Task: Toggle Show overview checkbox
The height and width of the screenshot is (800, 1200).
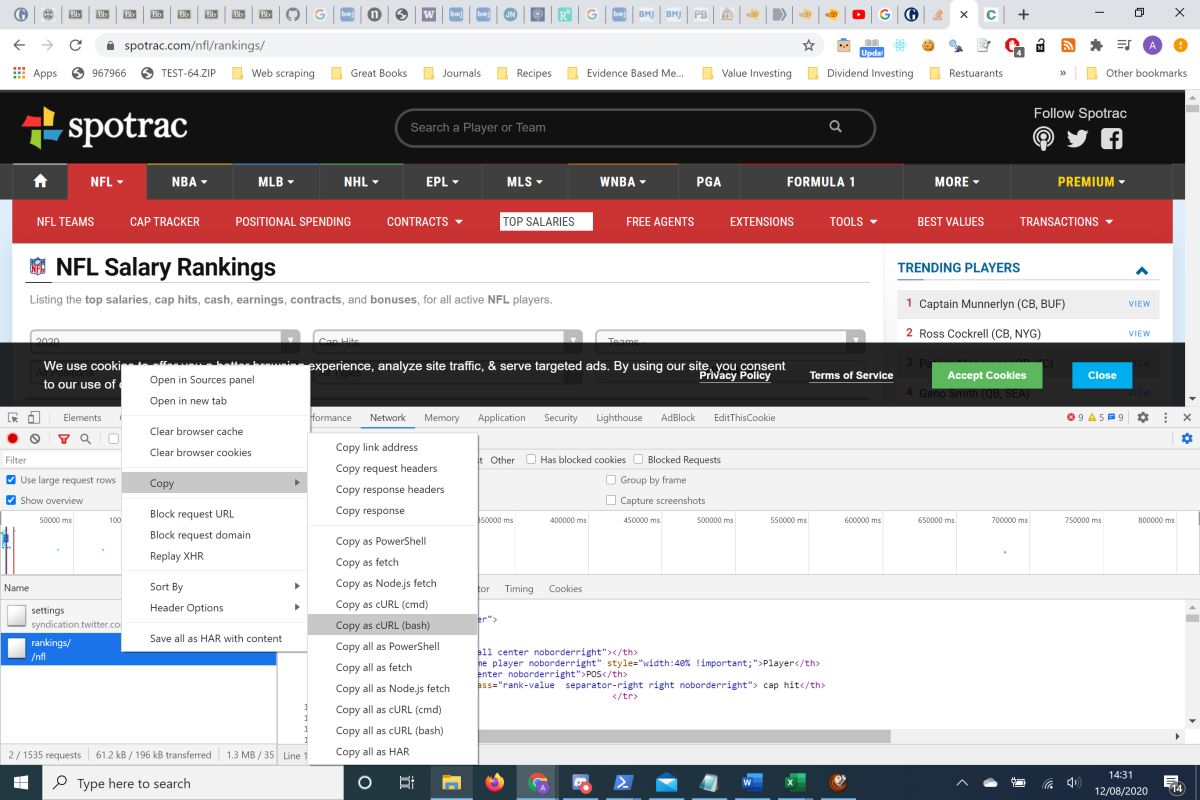Action: pyautogui.click(x=11, y=500)
